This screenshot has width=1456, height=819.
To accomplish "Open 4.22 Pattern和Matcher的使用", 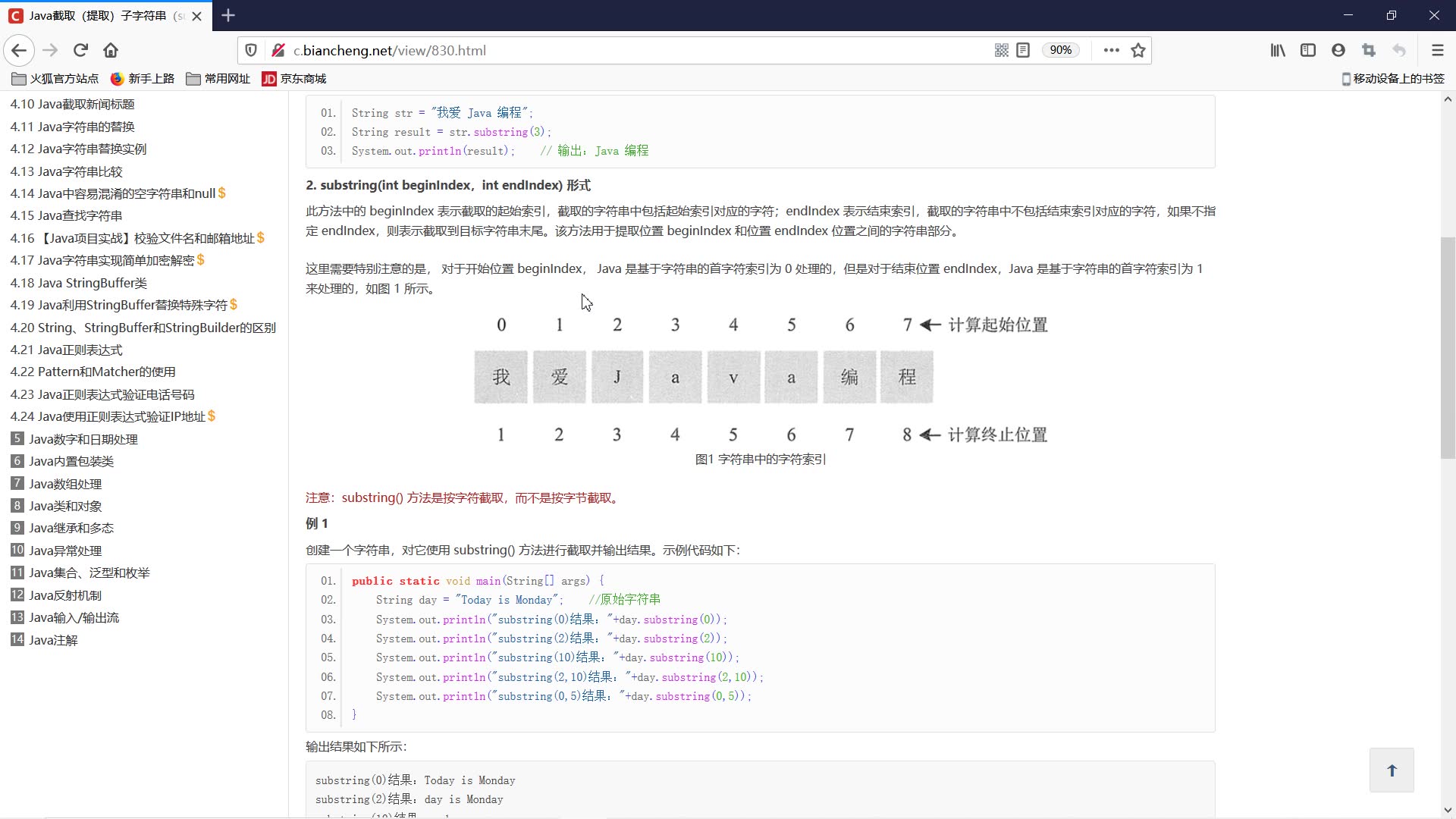I will click(93, 372).
